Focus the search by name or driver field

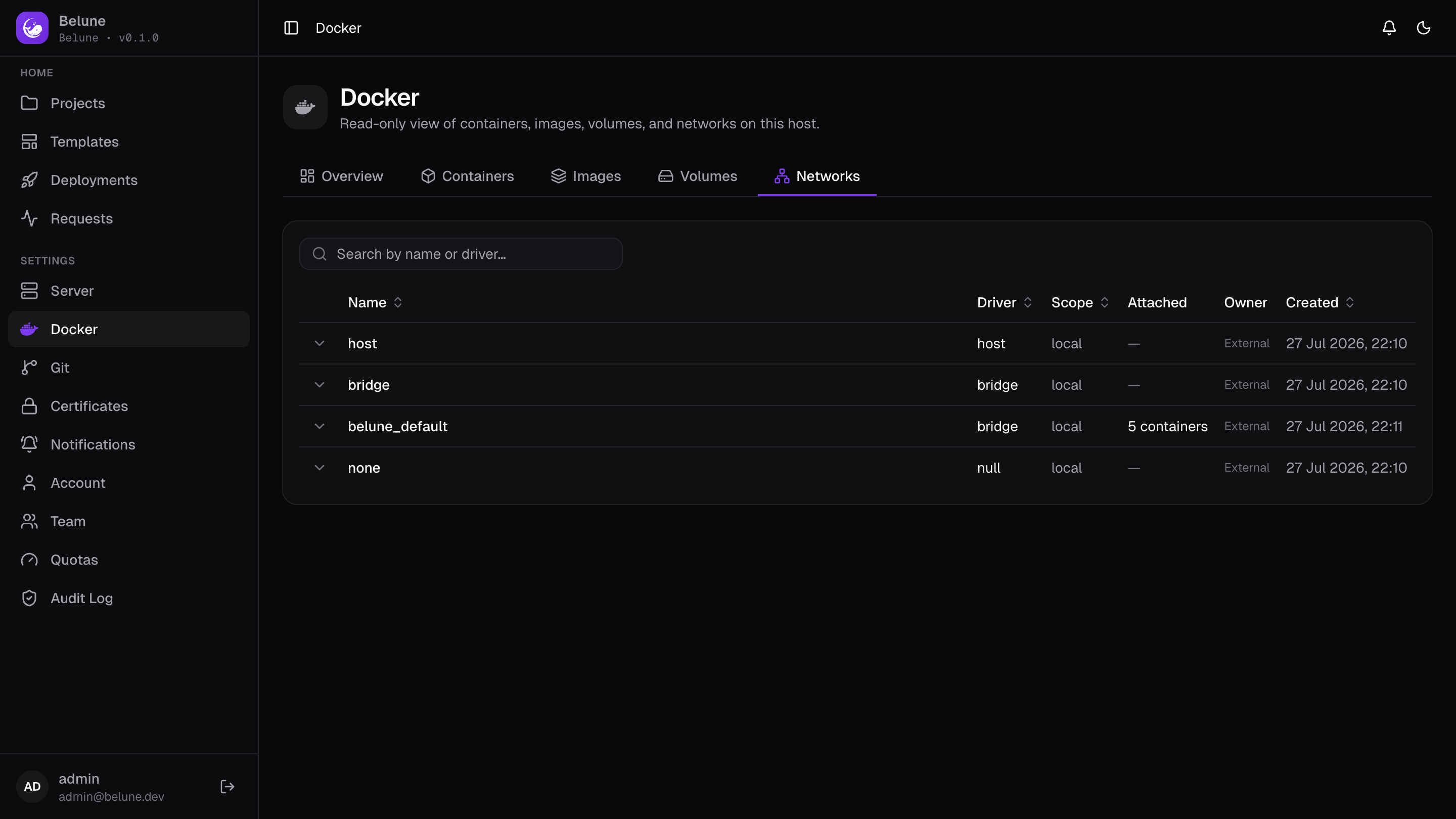461,254
